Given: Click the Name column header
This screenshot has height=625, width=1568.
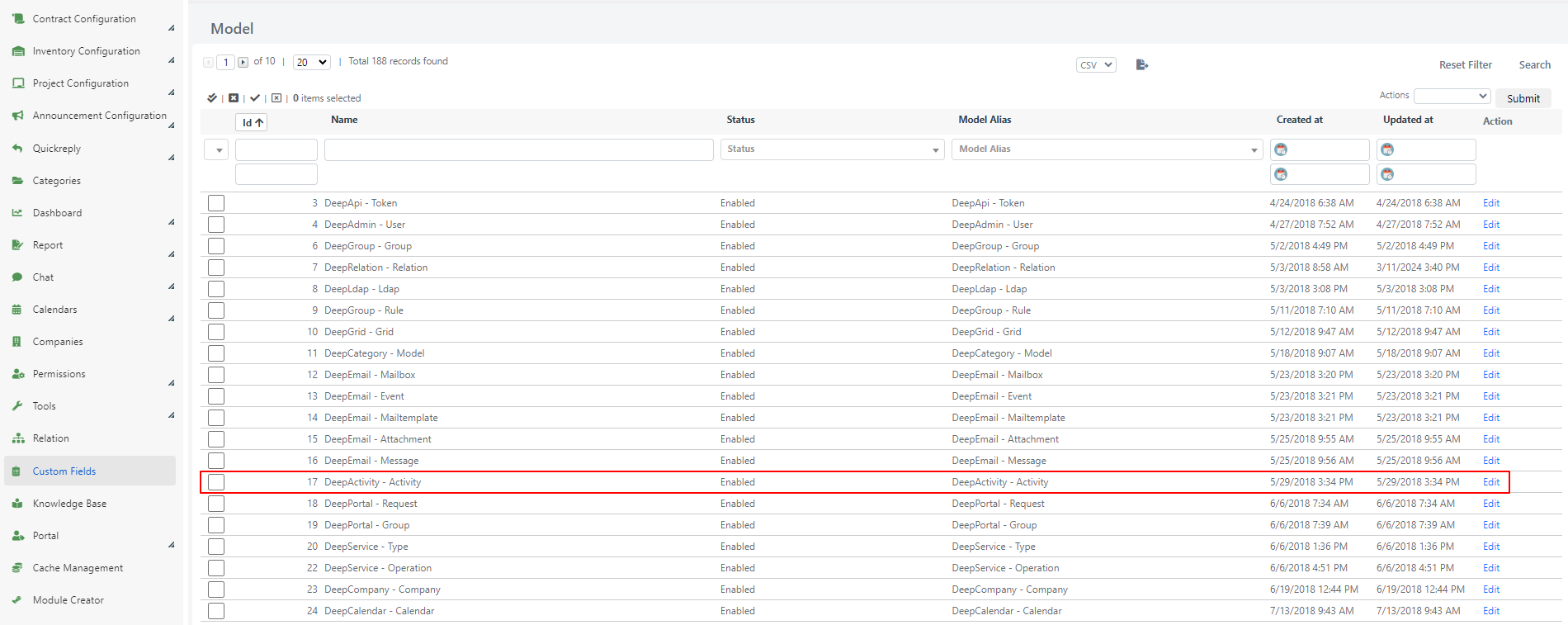Looking at the screenshot, I should 344,120.
